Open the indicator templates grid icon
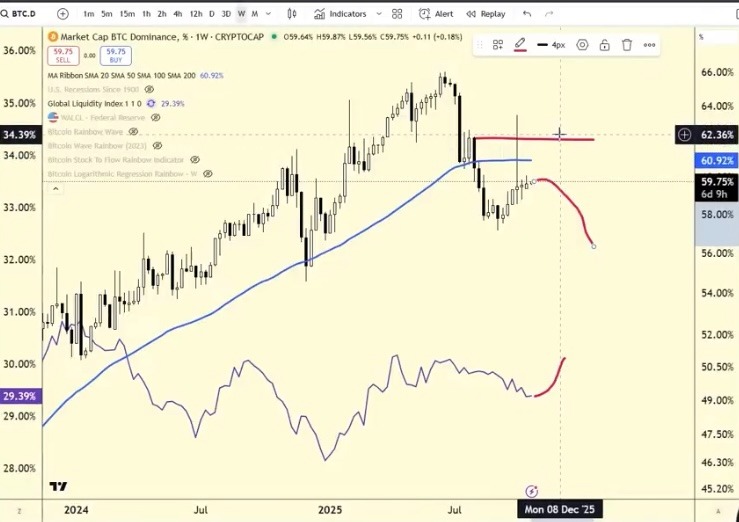 (397, 14)
